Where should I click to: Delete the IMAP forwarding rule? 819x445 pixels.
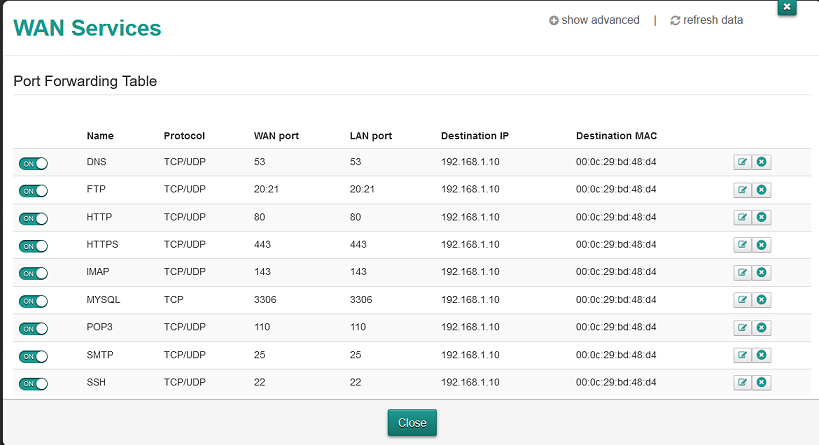point(762,272)
